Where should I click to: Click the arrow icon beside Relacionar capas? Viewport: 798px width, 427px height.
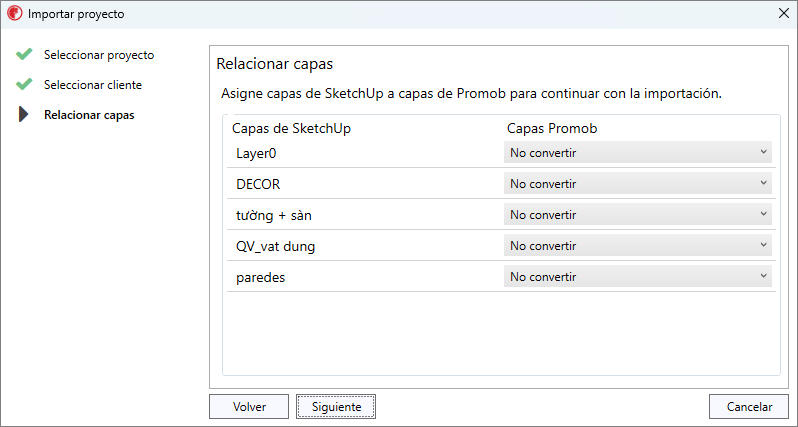[x=25, y=115]
